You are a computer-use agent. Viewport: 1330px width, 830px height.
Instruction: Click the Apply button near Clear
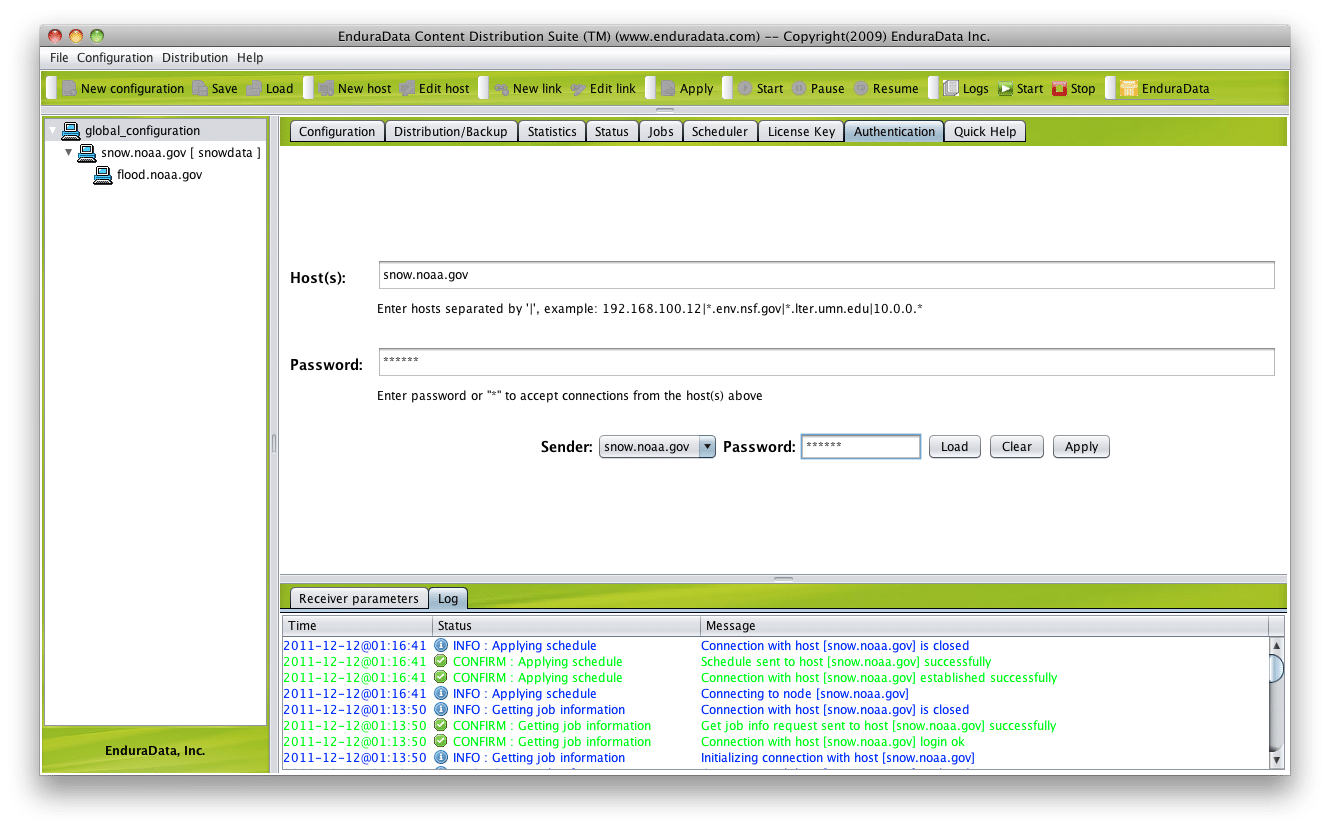click(x=1081, y=447)
